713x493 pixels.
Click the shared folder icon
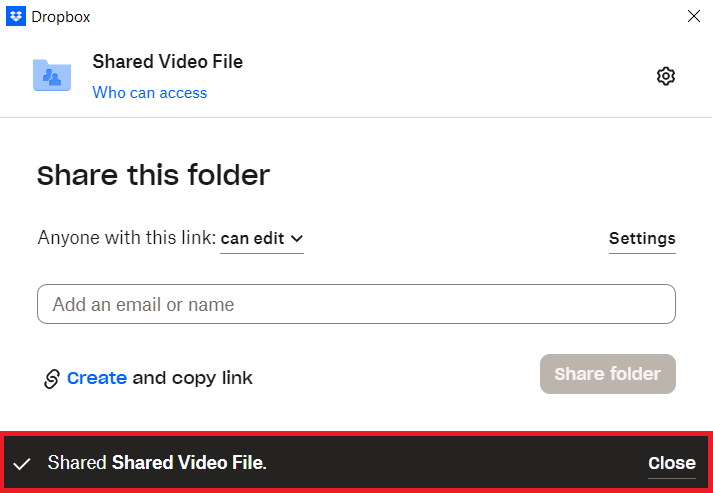click(52, 75)
